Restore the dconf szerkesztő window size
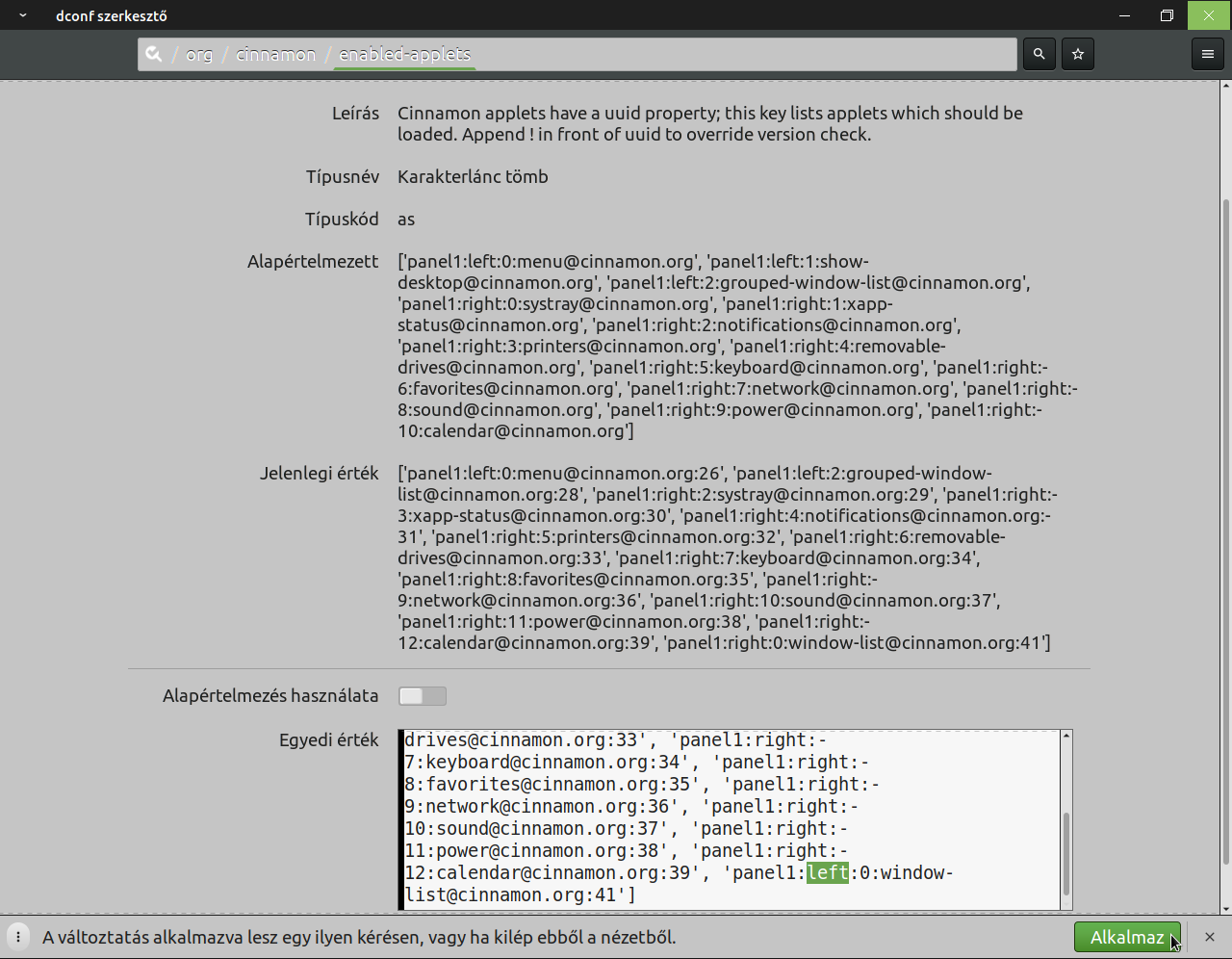 click(1168, 15)
